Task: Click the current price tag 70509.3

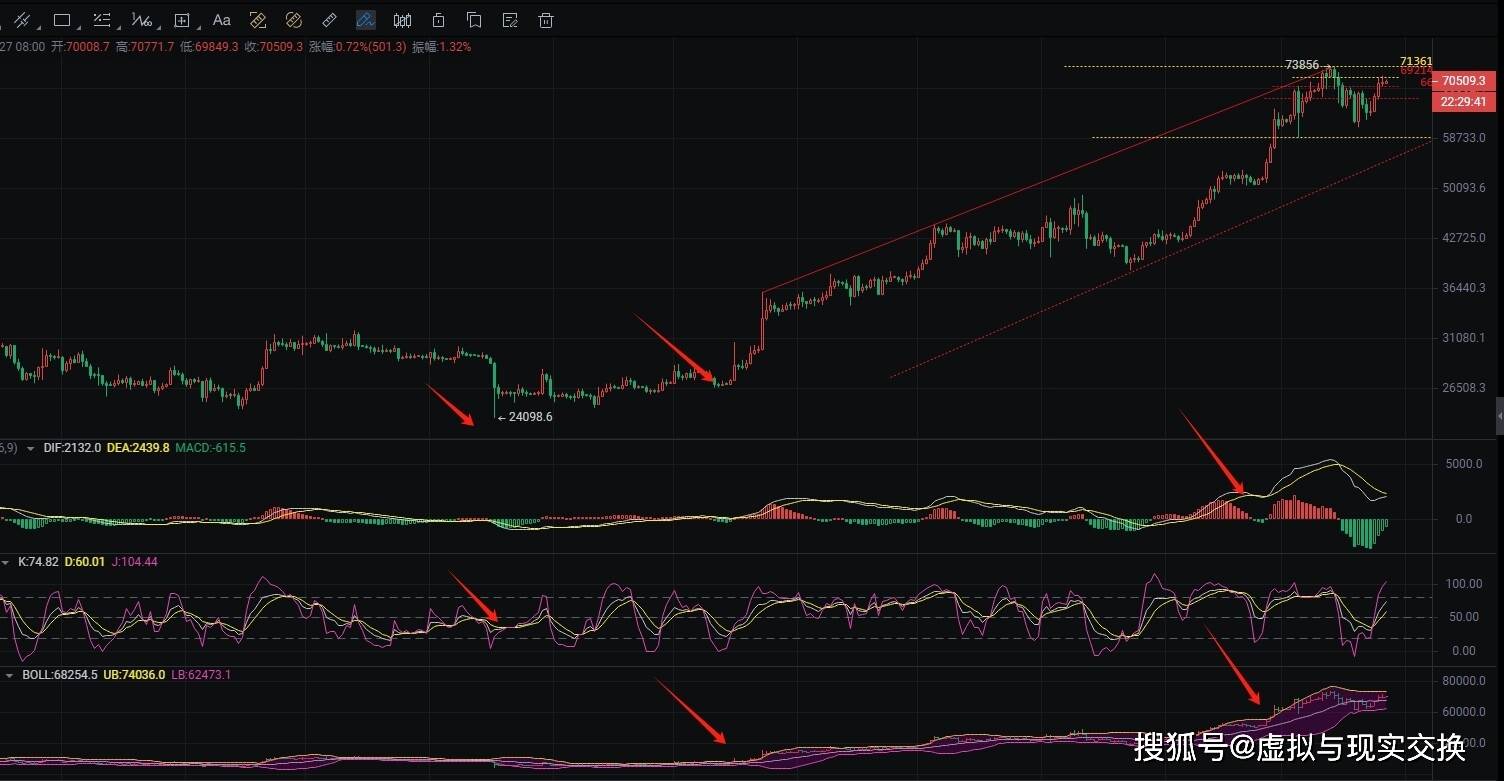Action: [1465, 80]
